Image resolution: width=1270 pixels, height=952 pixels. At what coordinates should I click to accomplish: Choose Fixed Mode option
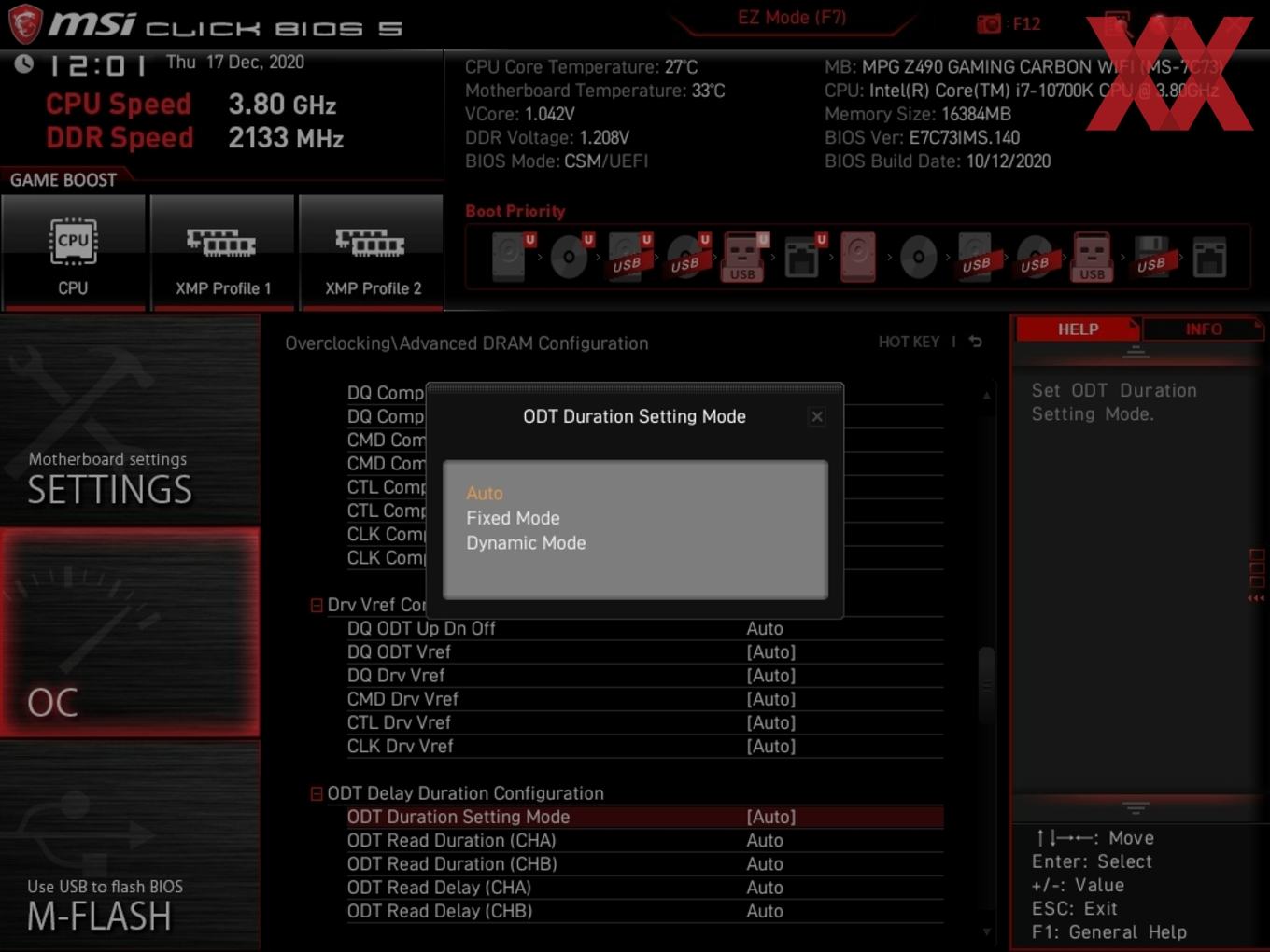click(513, 518)
